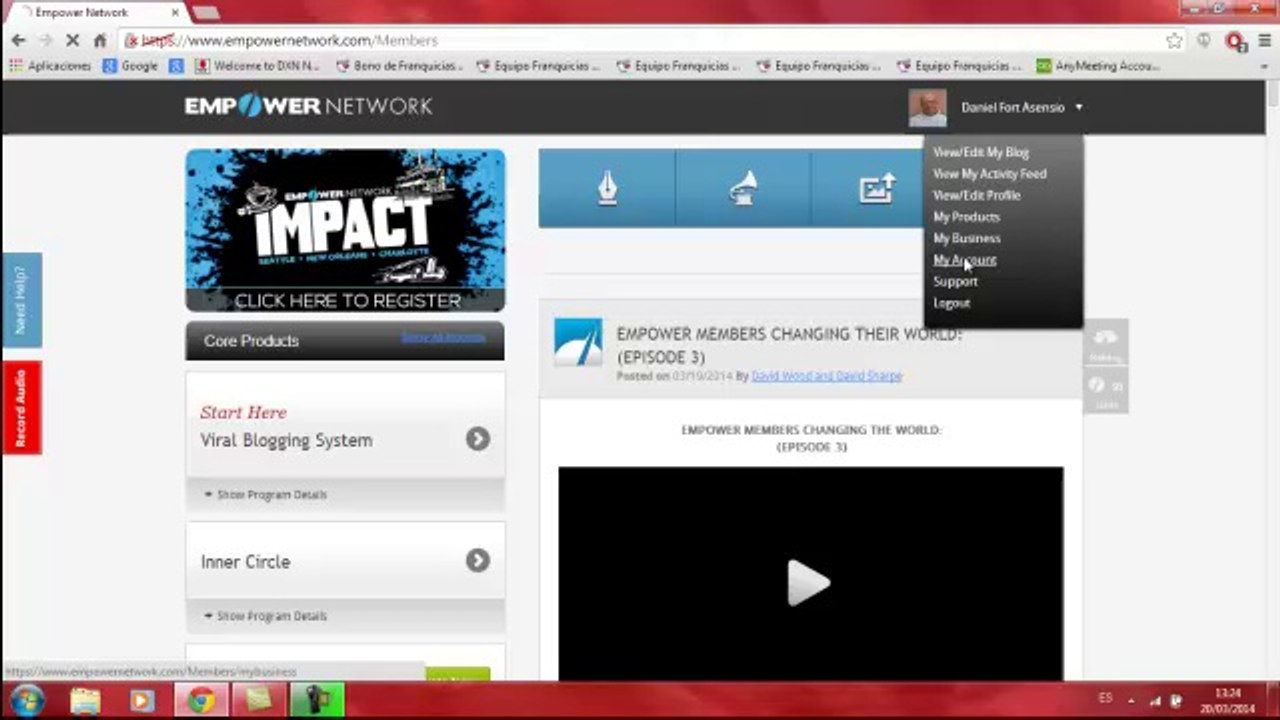This screenshot has height=720, width=1280.
Task: Click the gramophone audio post icon
Action: point(743,188)
